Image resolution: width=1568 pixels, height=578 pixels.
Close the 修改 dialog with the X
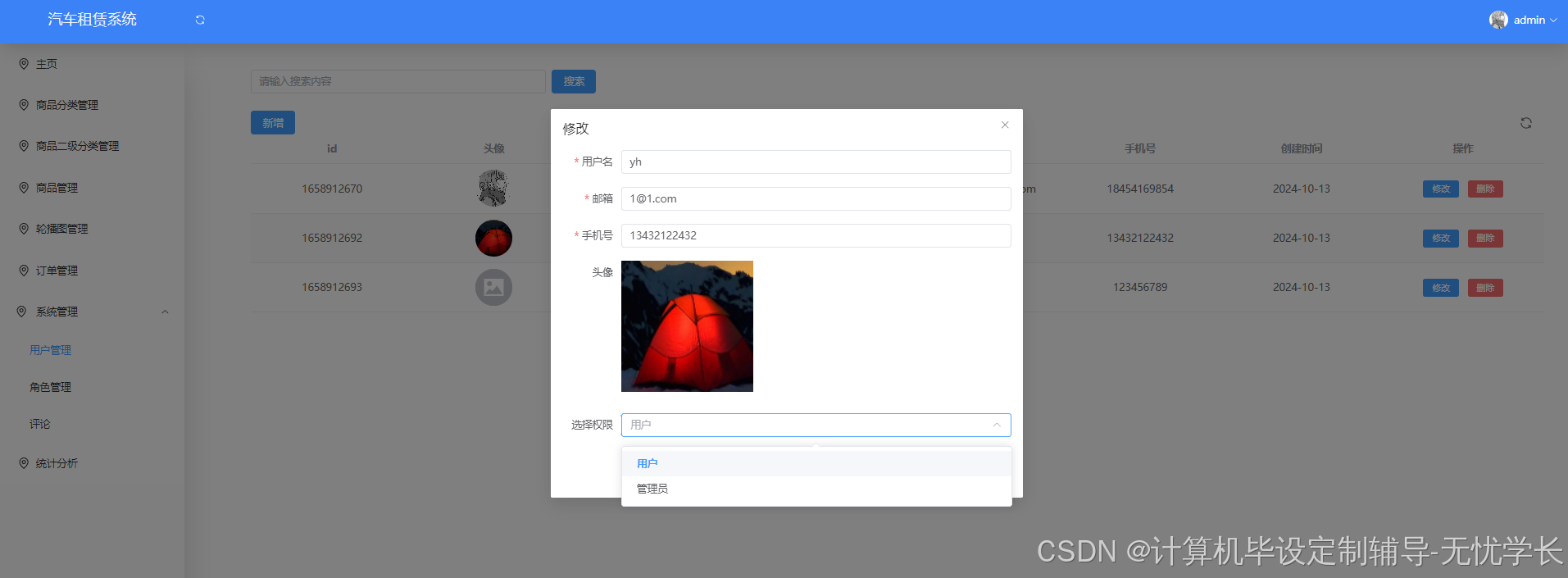pos(1005,125)
